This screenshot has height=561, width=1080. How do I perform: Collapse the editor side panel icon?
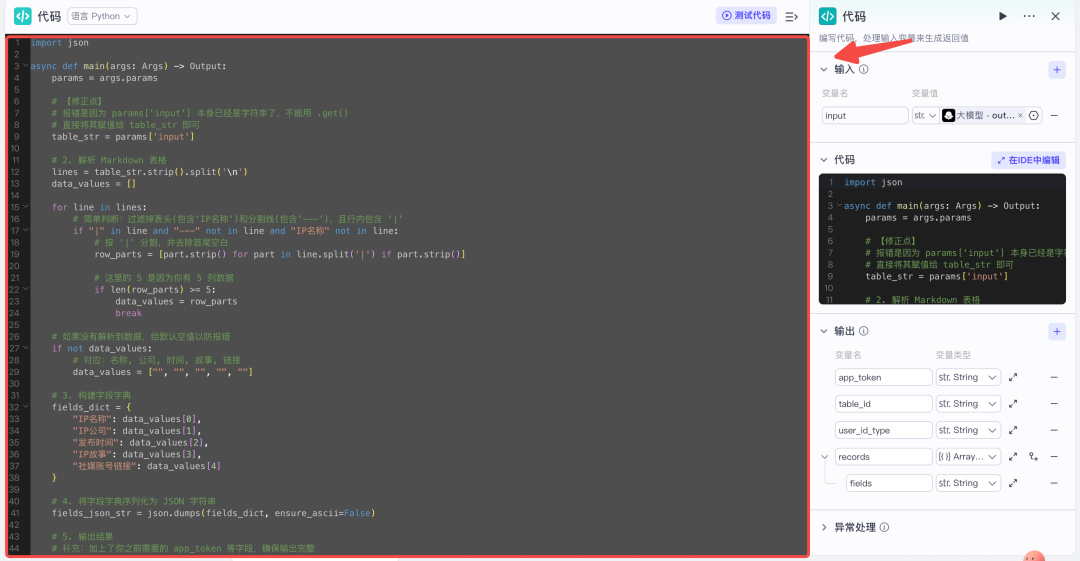pyautogui.click(x=791, y=17)
